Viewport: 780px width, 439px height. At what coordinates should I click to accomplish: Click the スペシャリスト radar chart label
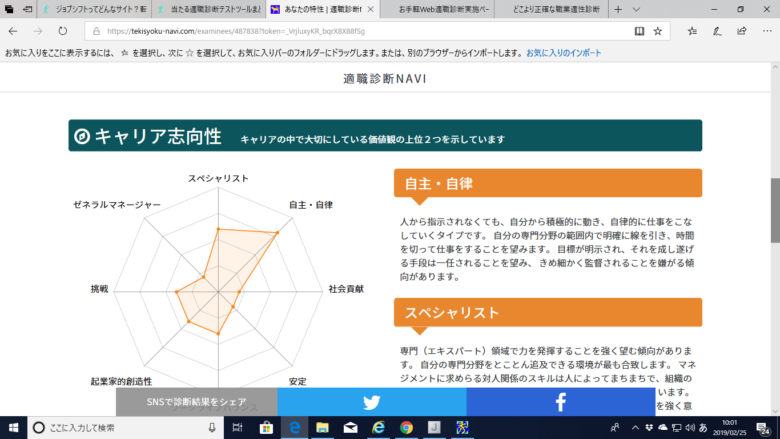pos(218,178)
